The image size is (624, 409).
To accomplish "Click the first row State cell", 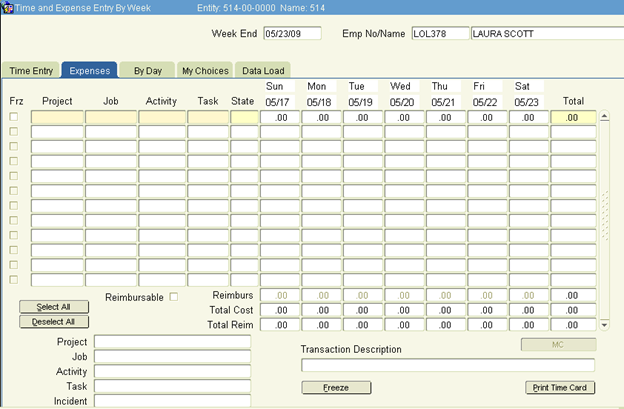I will [x=244, y=117].
